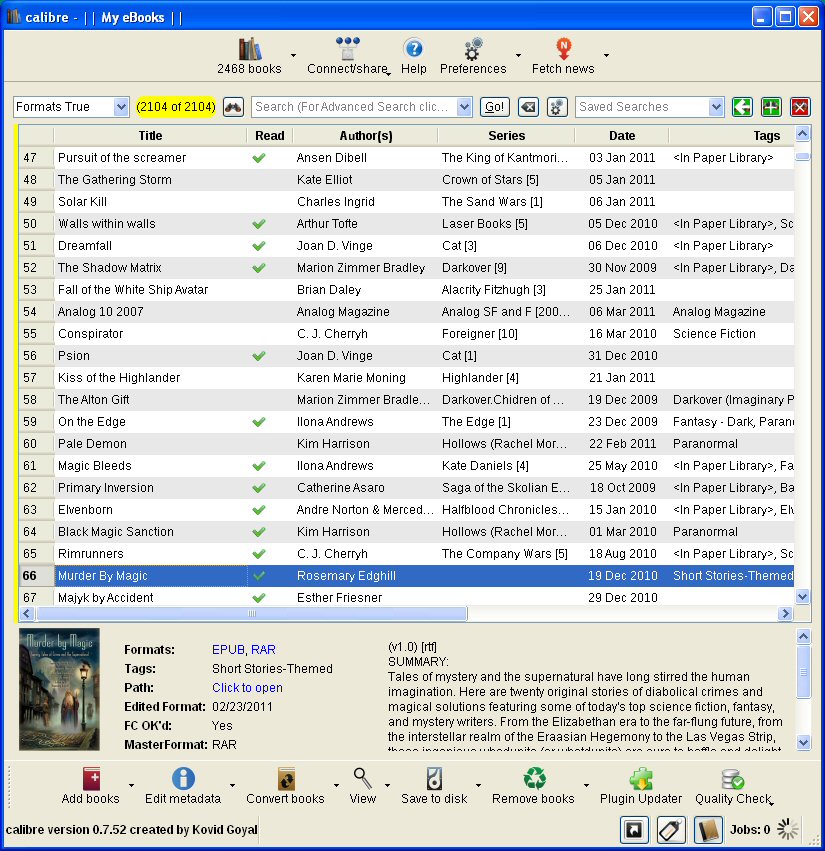
Task: Click the Connect/share icon
Action: [x=347, y=49]
